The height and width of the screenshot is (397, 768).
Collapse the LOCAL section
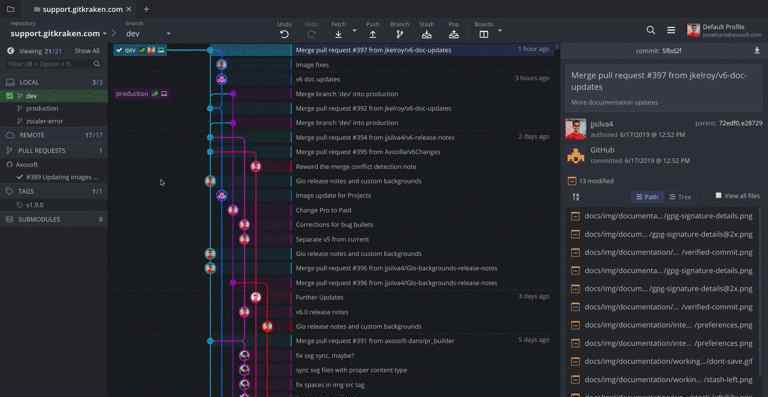click(x=54, y=83)
